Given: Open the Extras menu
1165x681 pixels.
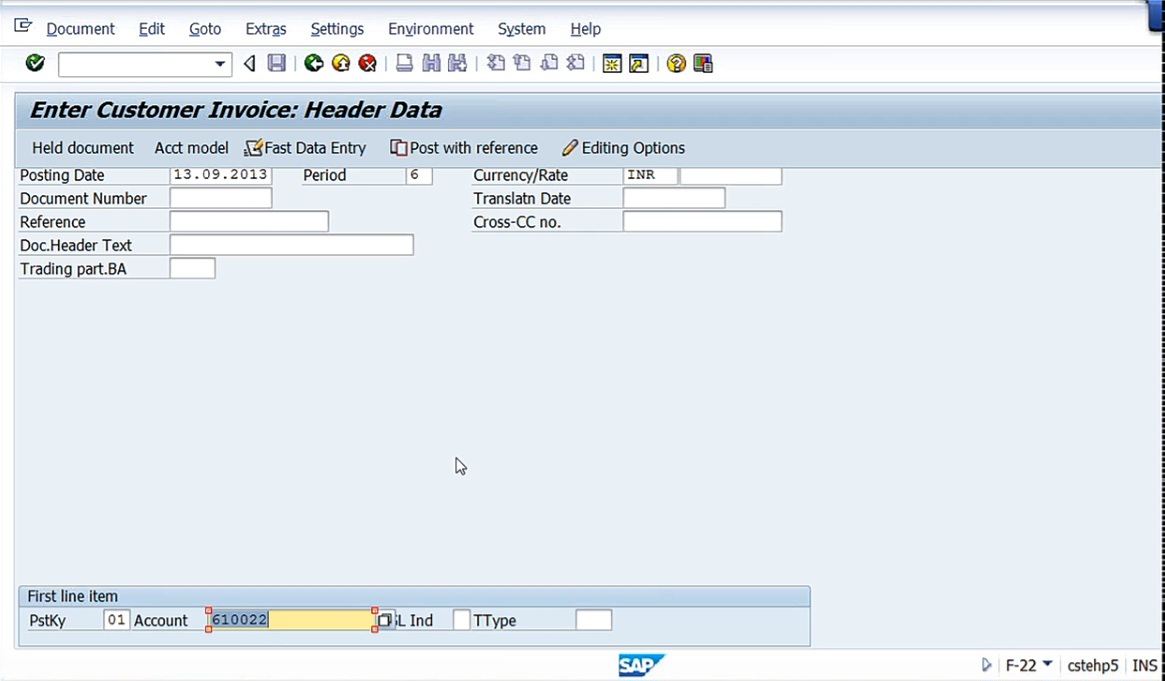Looking at the screenshot, I should point(266,29).
